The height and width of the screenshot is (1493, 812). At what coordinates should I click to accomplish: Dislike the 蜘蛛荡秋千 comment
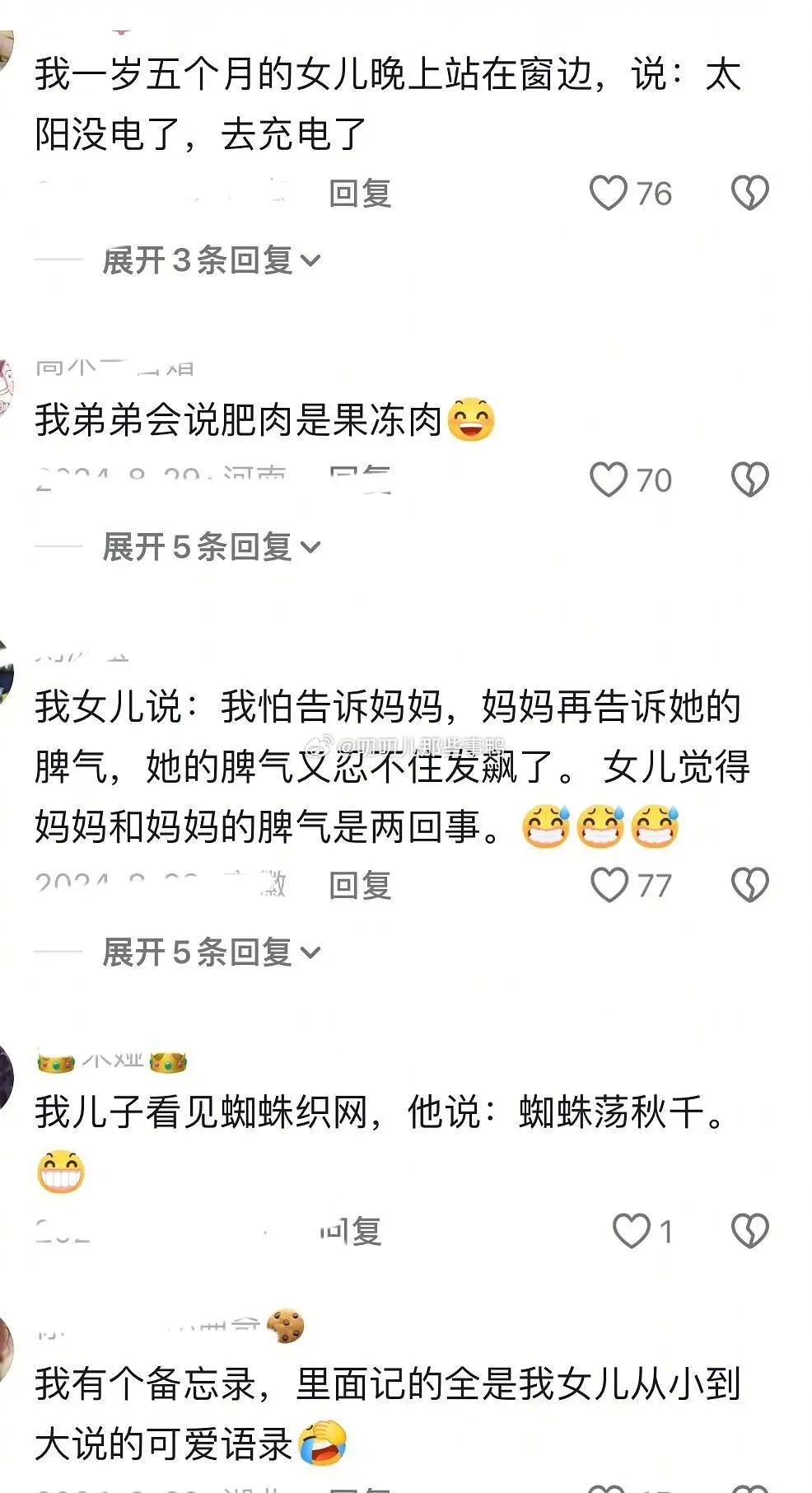pos(750,1231)
